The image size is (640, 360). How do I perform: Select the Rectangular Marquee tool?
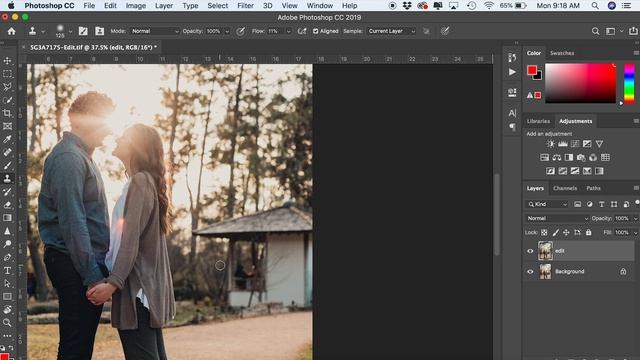[7, 74]
